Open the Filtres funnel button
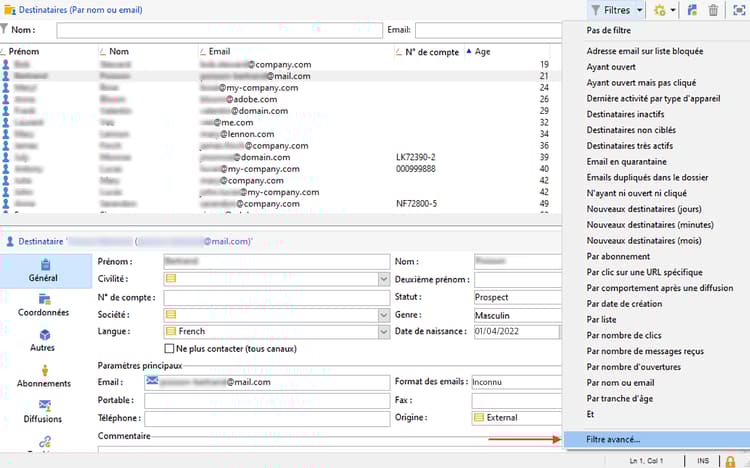The height and width of the screenshot is (468, 750). click(x=611, y=10)
